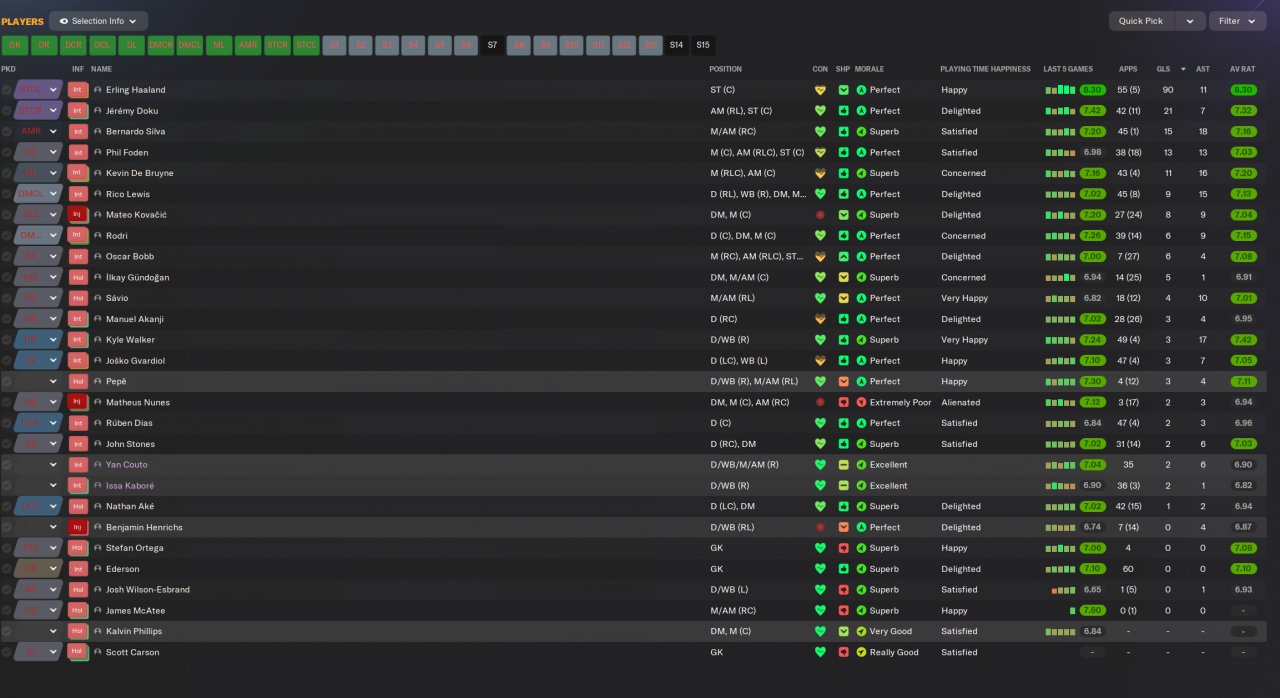Click Bernardo Silva's green condition heart
1280x698 pixels.
pos(820,132)
